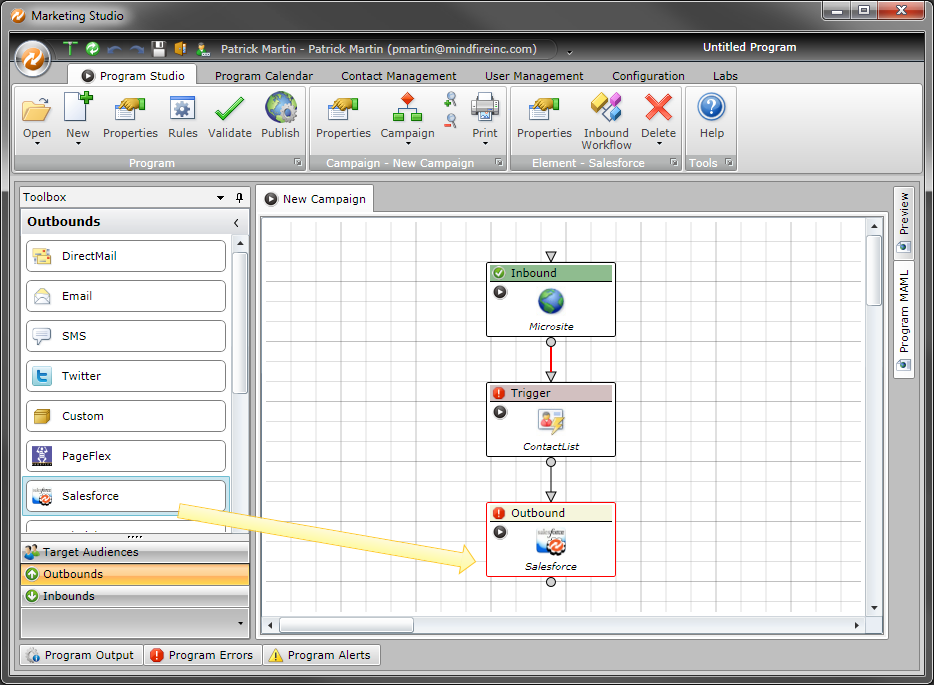Click the play icon on Inbound Microsite node
The height and width of the screenshot is (685, 934).
click(x=500, y=292)
